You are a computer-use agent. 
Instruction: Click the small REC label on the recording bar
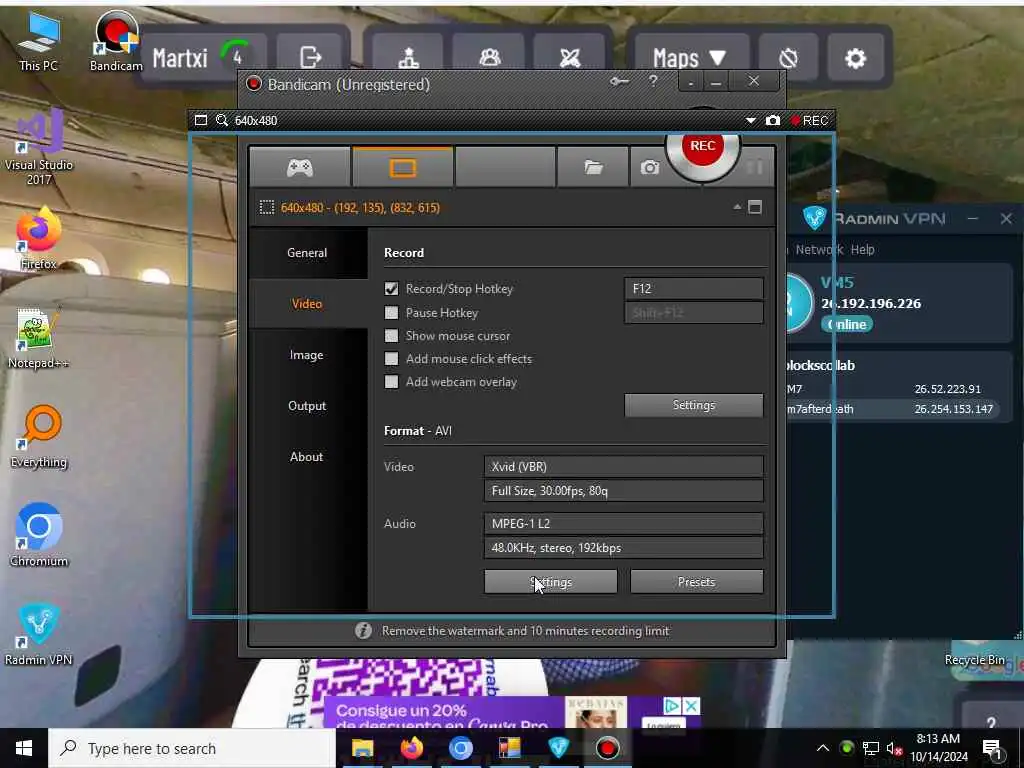[809, 120]
